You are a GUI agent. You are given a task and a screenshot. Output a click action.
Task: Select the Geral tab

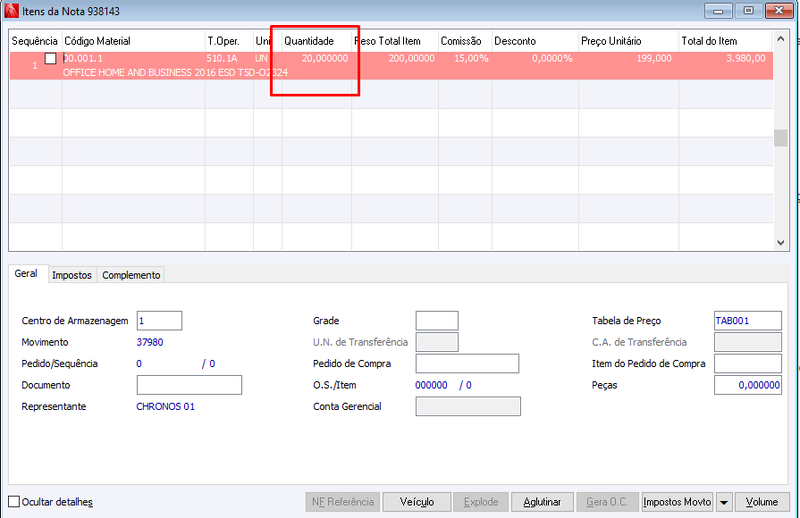(26, 274)
